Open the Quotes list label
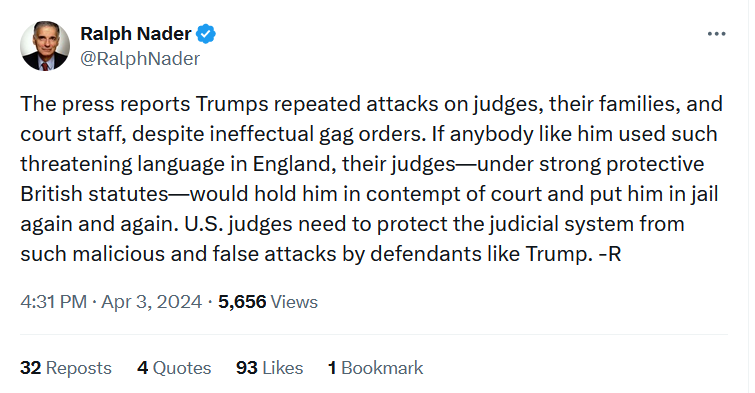Screen dimensions: 755x393 pos(182,368)
